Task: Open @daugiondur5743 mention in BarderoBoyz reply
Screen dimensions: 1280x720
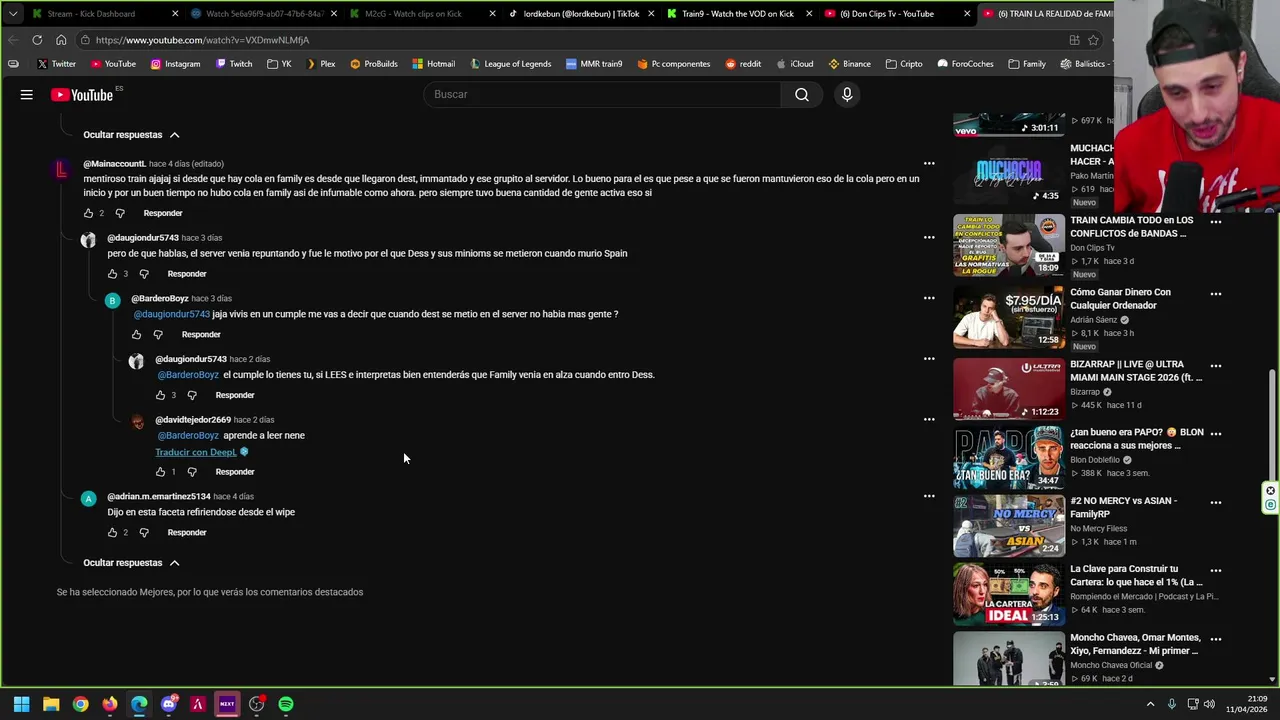Action: click(172, 314)
